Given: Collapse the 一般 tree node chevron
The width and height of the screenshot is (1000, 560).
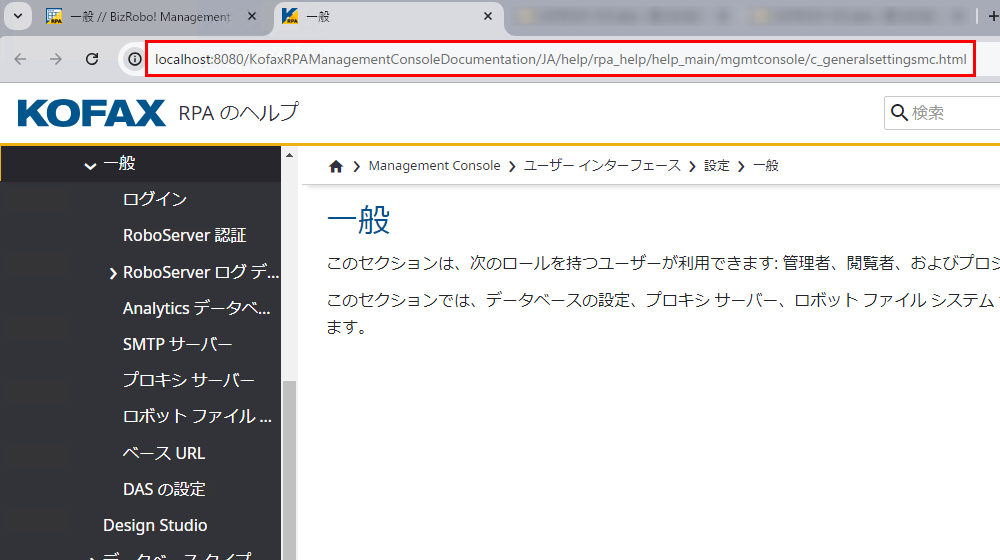Looking at the screenshot, I should [91, 165].
